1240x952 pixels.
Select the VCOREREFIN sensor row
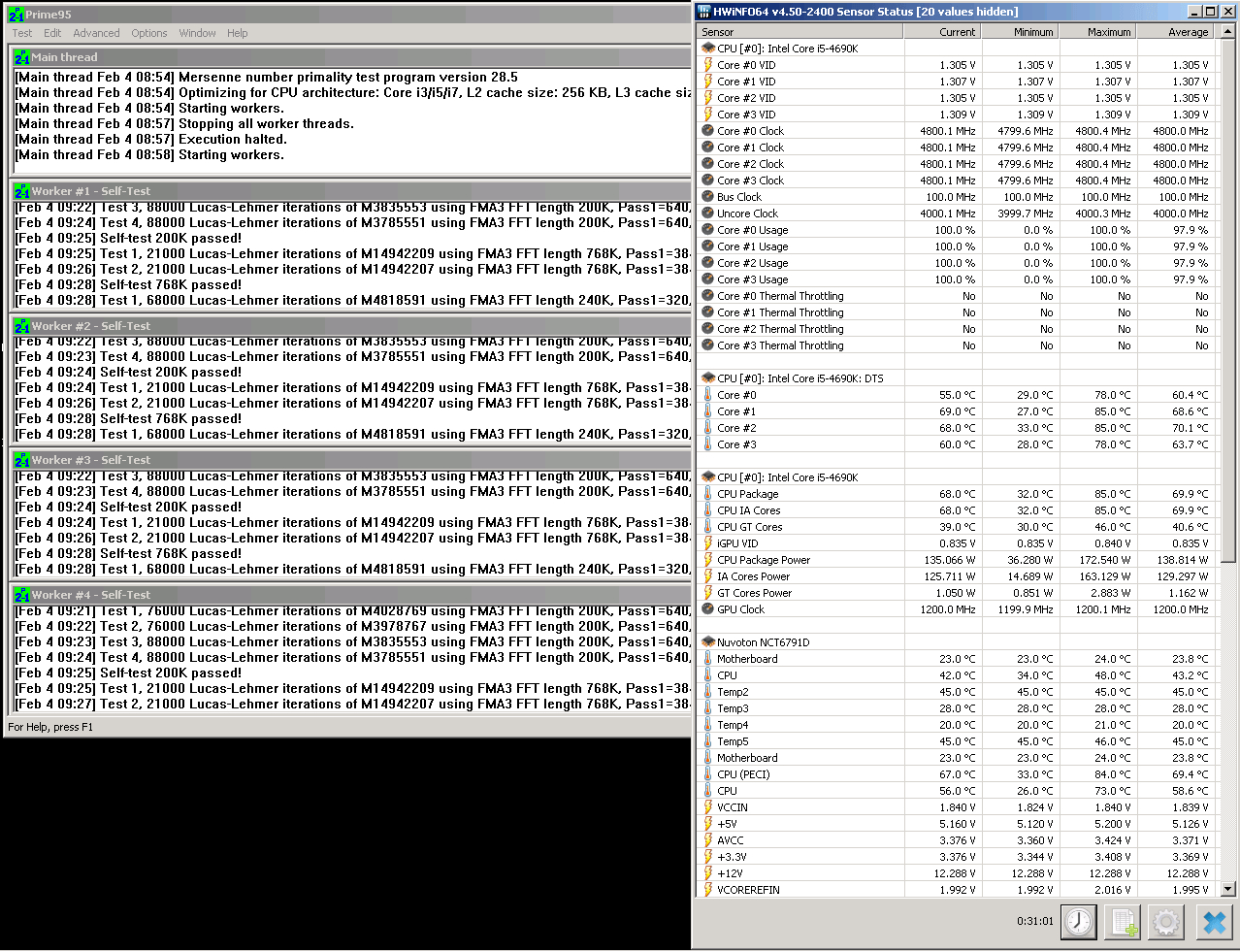point(958,890)
